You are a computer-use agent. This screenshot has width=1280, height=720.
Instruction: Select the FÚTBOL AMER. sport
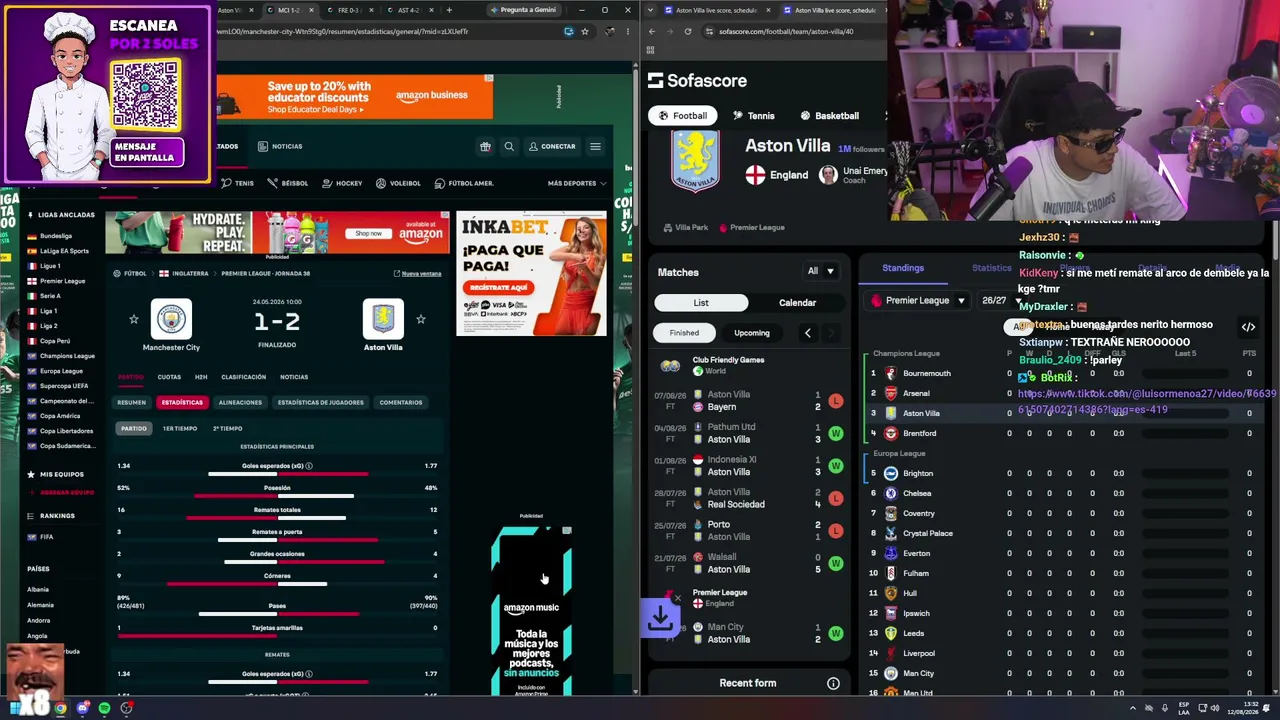point(464,183)
